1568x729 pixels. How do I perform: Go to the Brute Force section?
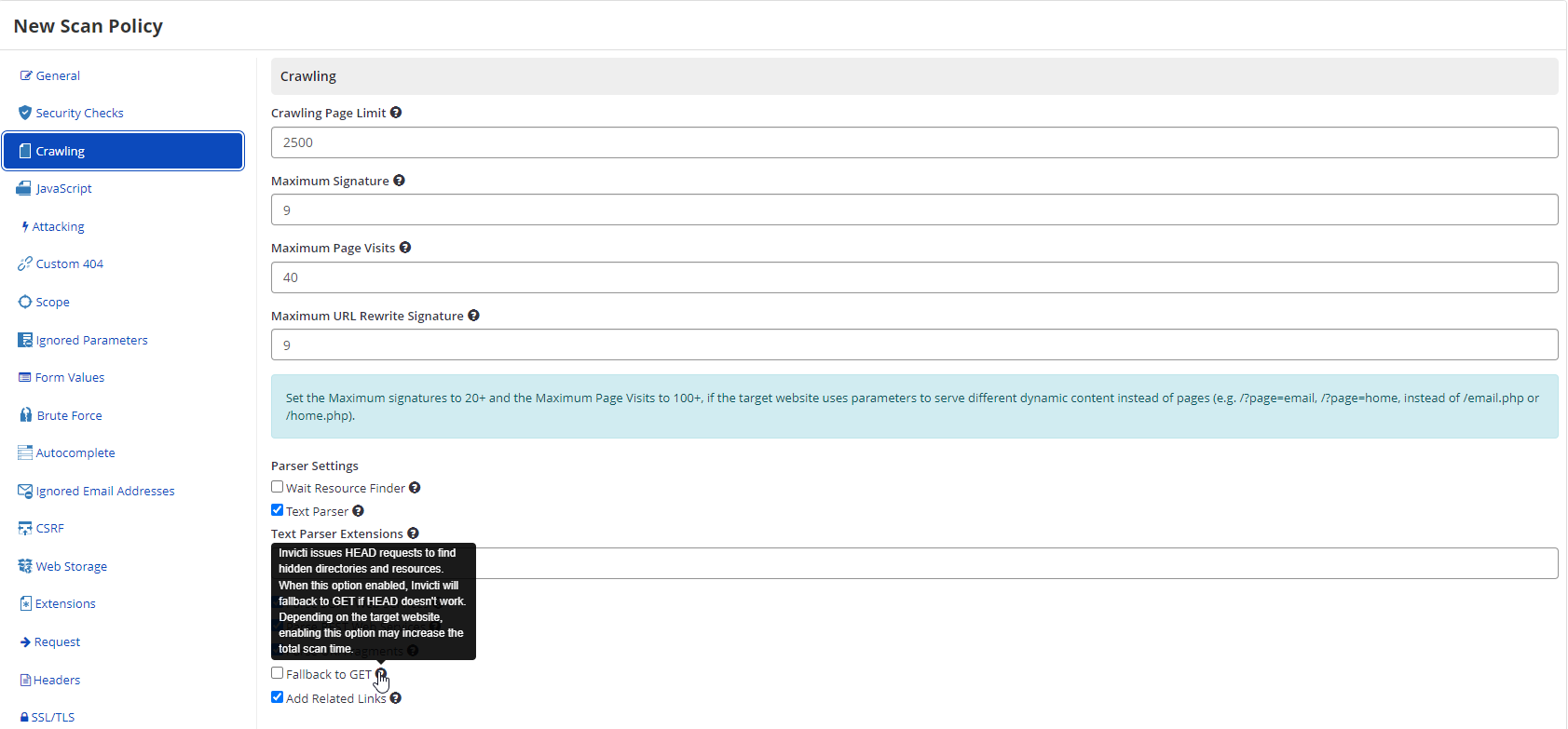coord(69,415)
